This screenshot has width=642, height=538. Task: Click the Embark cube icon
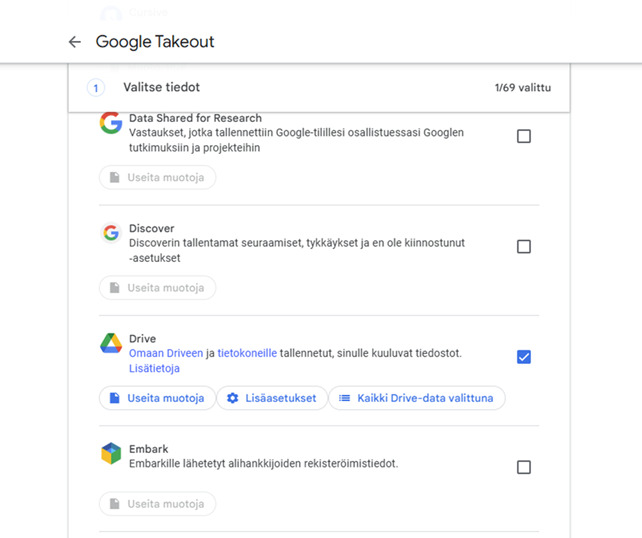tap(111, 453)
